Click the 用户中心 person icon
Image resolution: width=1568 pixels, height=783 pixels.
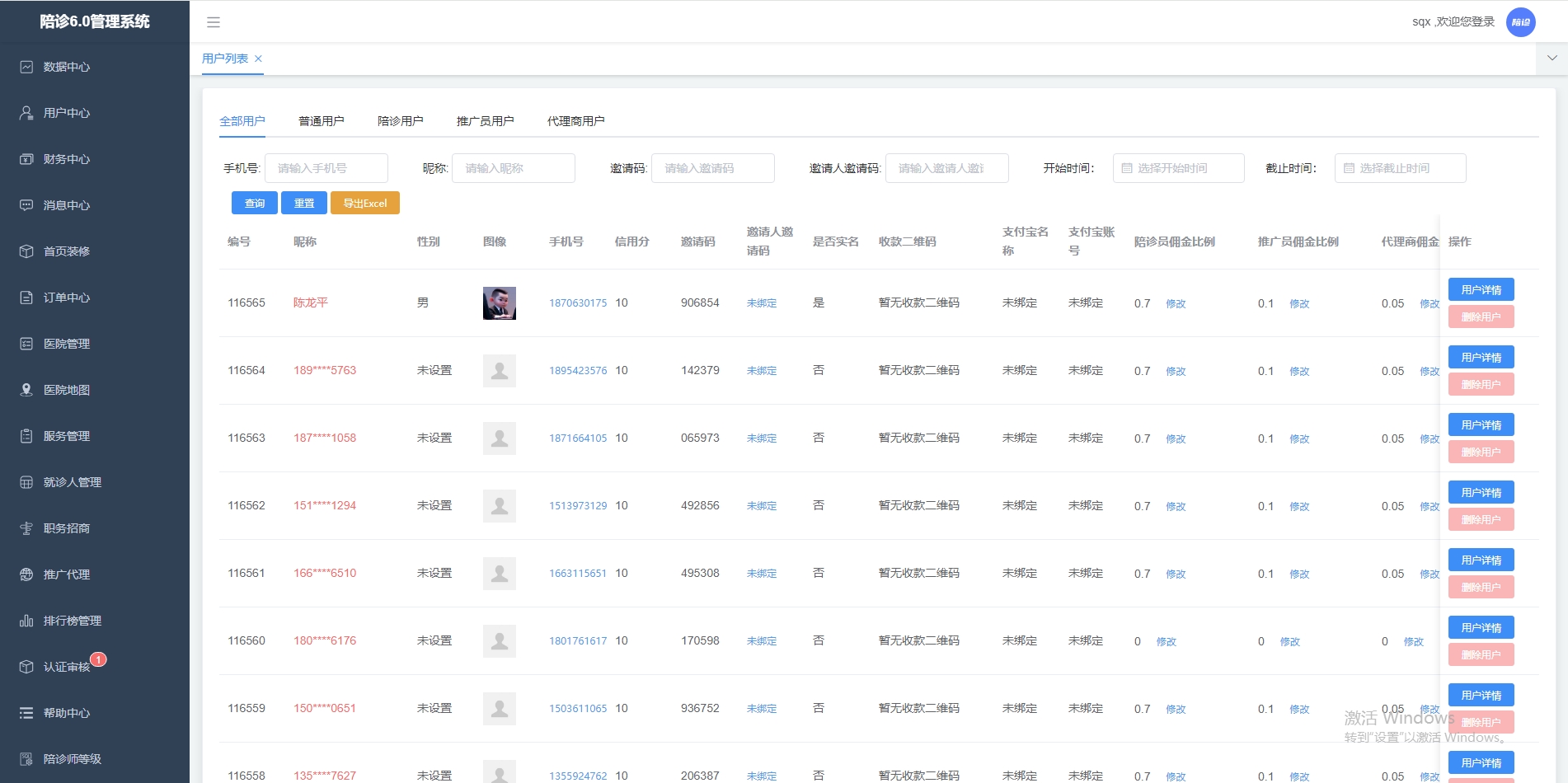point(26,113)
